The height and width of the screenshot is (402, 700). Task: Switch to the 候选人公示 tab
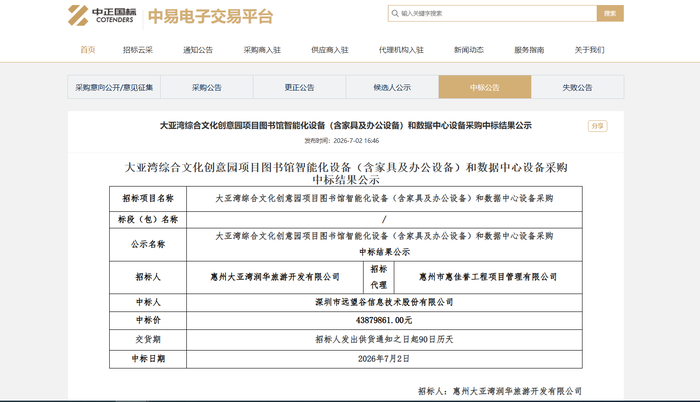[x=392, y=87]
